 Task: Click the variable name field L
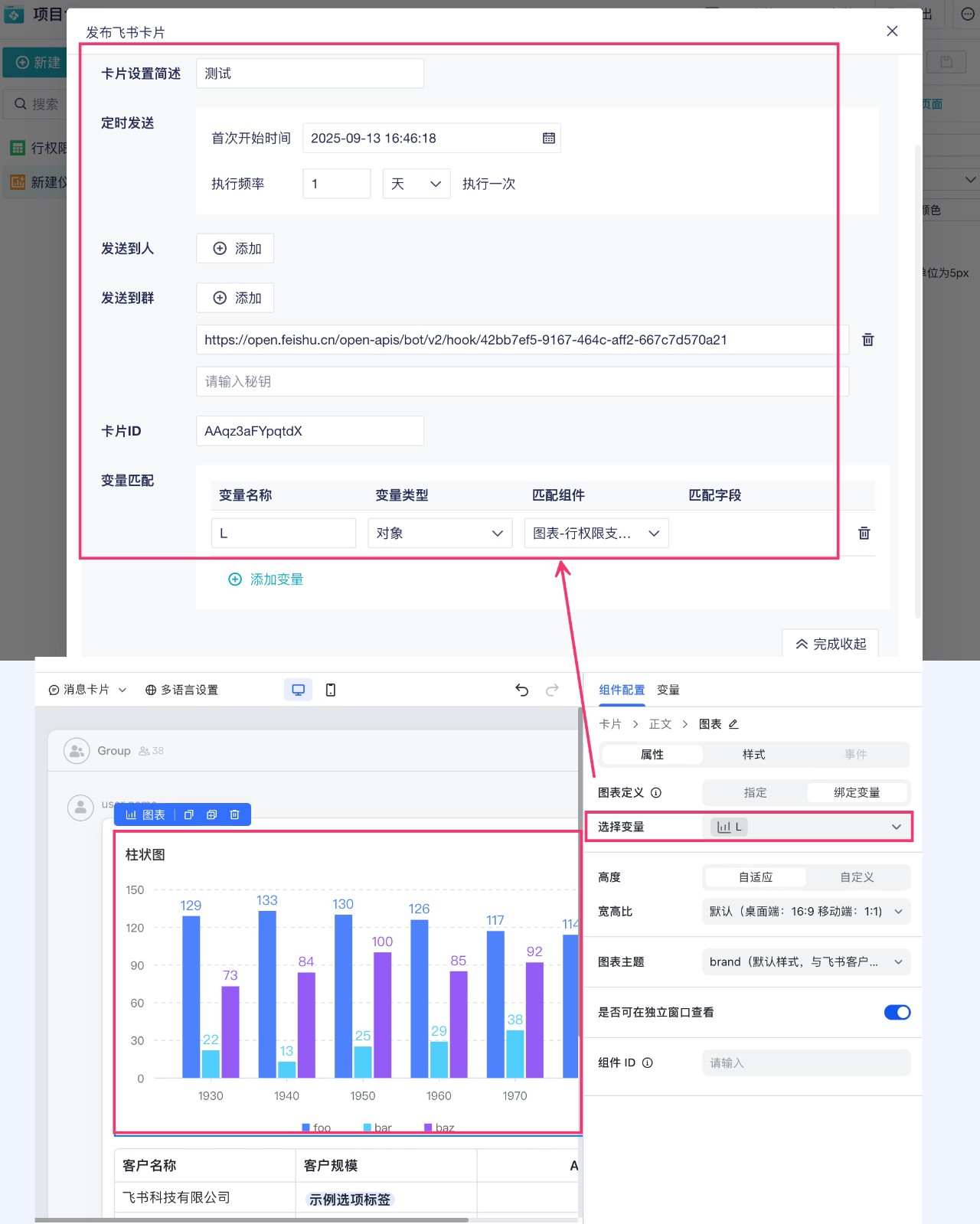(283, 533)
